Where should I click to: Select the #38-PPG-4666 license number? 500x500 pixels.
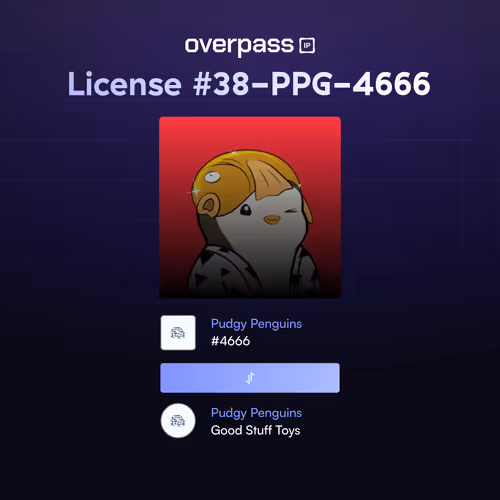(312, 84)
